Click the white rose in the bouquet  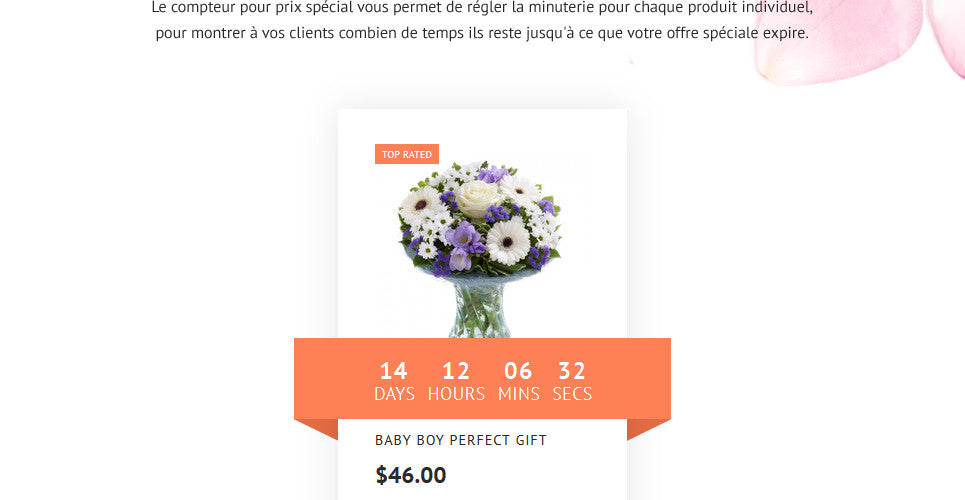tap(478, 198)
